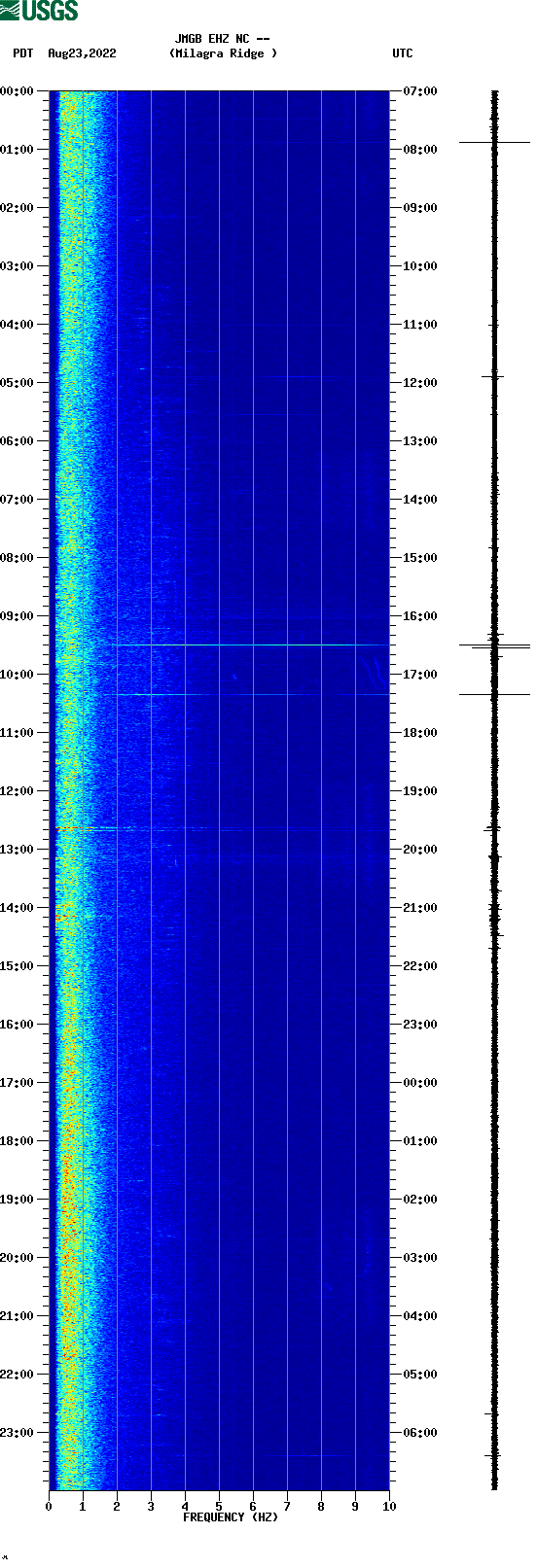537x1568 pixels.
Task: Click the 12:00 PDT time label
Action: coord(18,791)
